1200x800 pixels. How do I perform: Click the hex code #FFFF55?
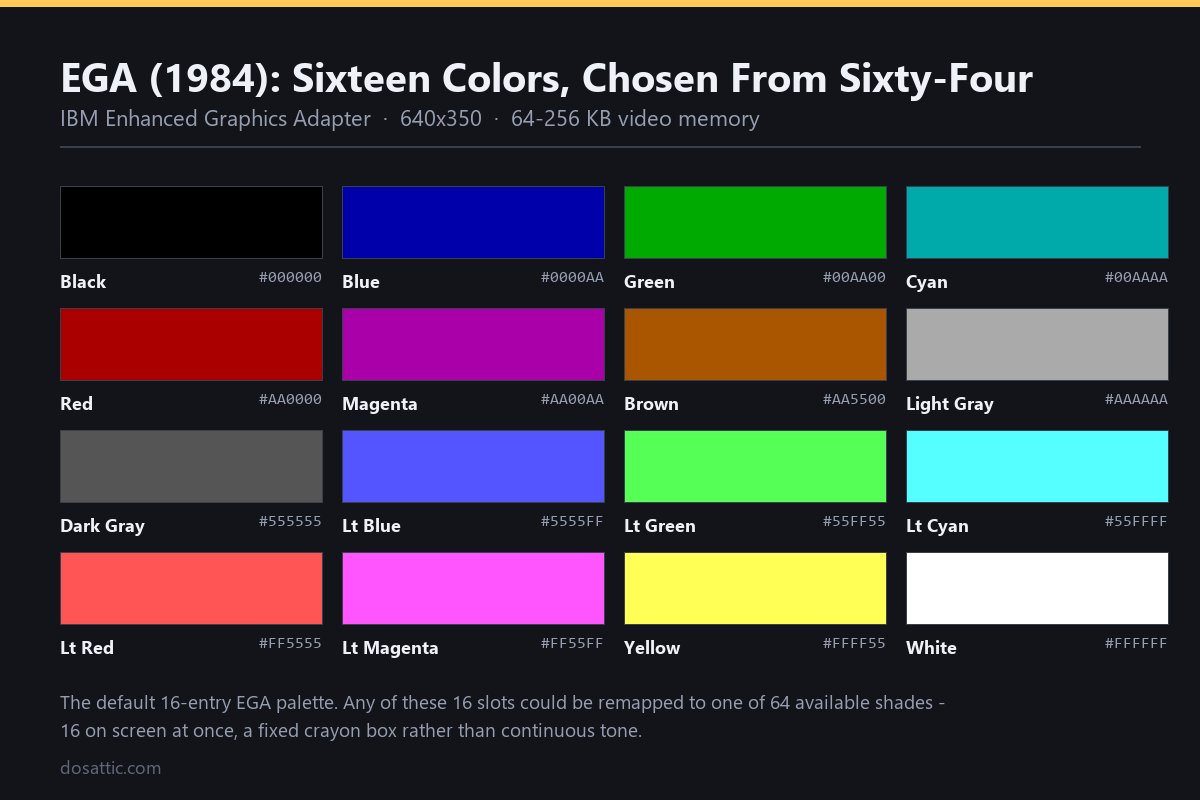[854, 643]
